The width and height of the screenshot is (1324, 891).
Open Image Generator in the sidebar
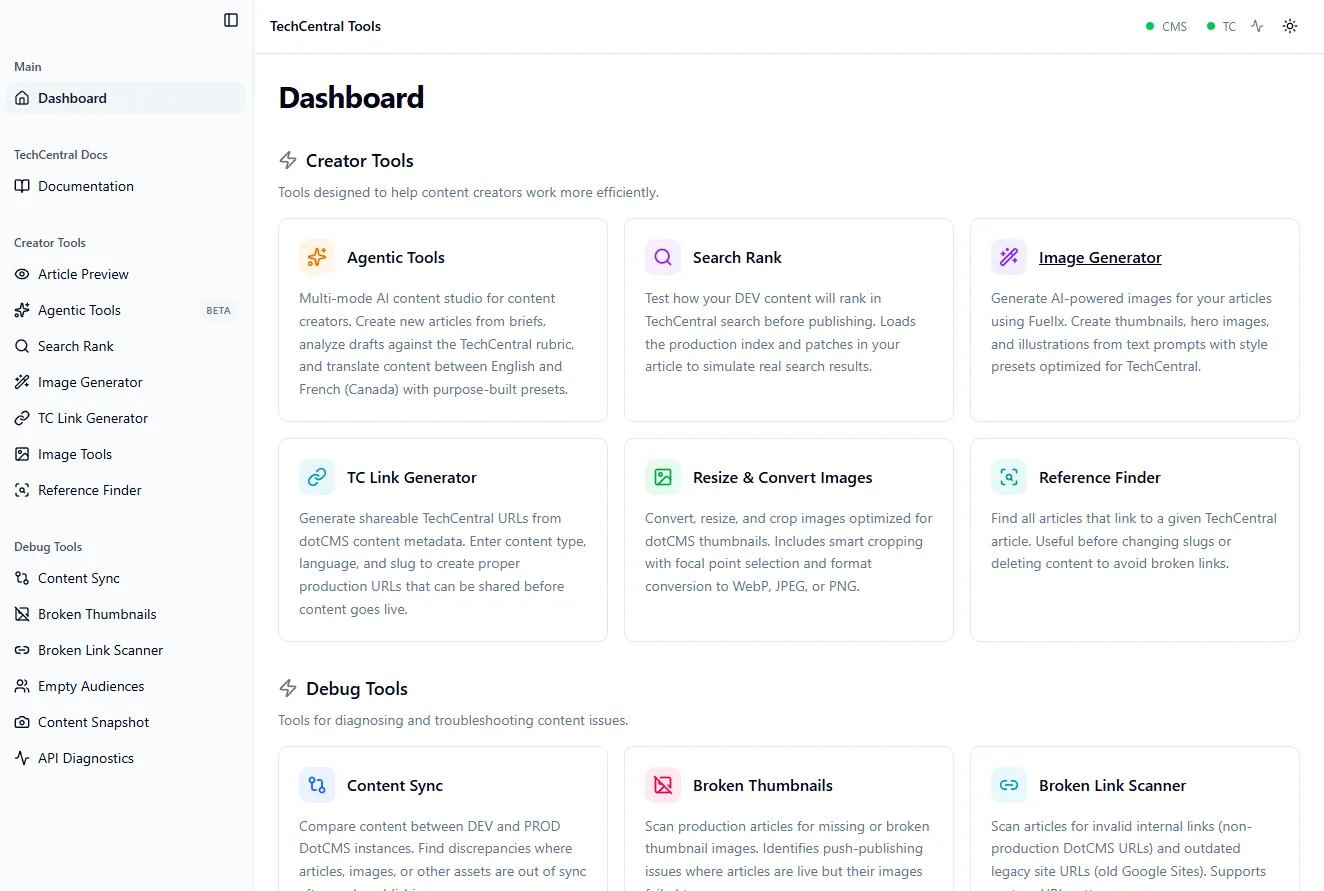coord(126,382)
